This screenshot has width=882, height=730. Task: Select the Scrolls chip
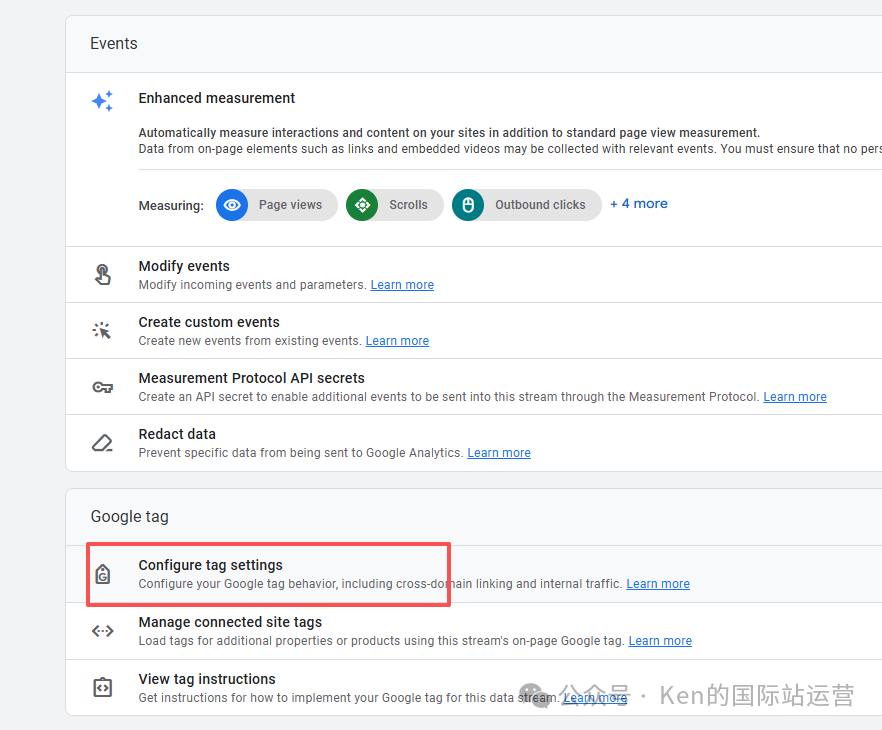395,205
